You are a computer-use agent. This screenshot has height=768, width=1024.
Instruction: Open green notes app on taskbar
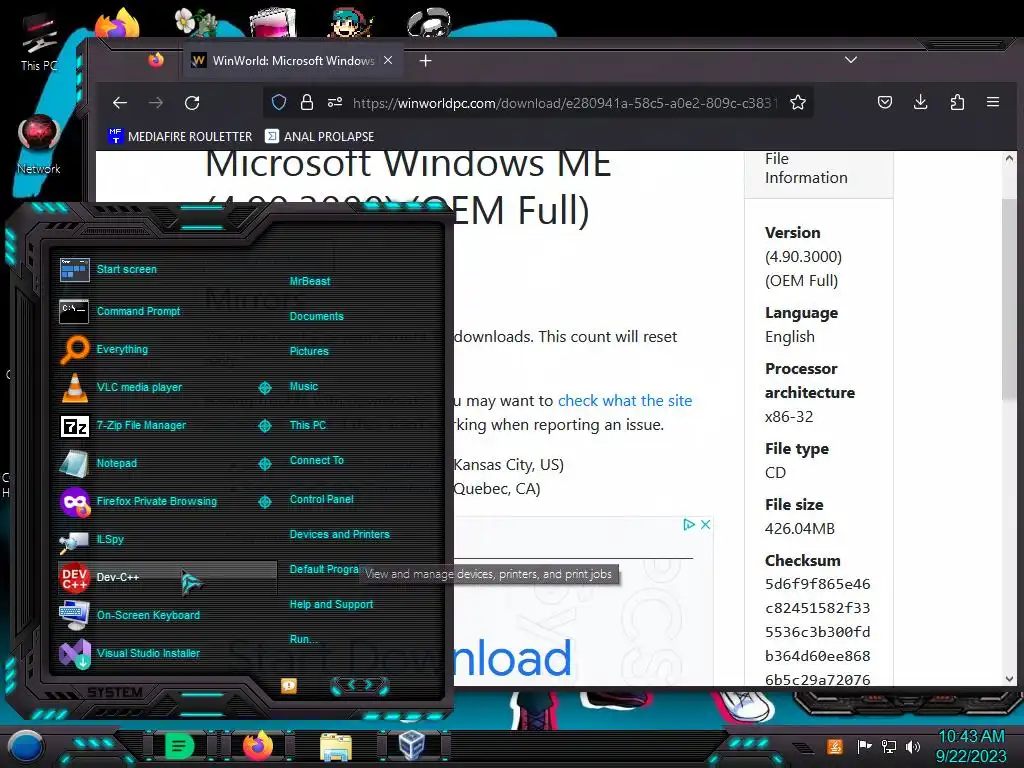coord(178,746)
